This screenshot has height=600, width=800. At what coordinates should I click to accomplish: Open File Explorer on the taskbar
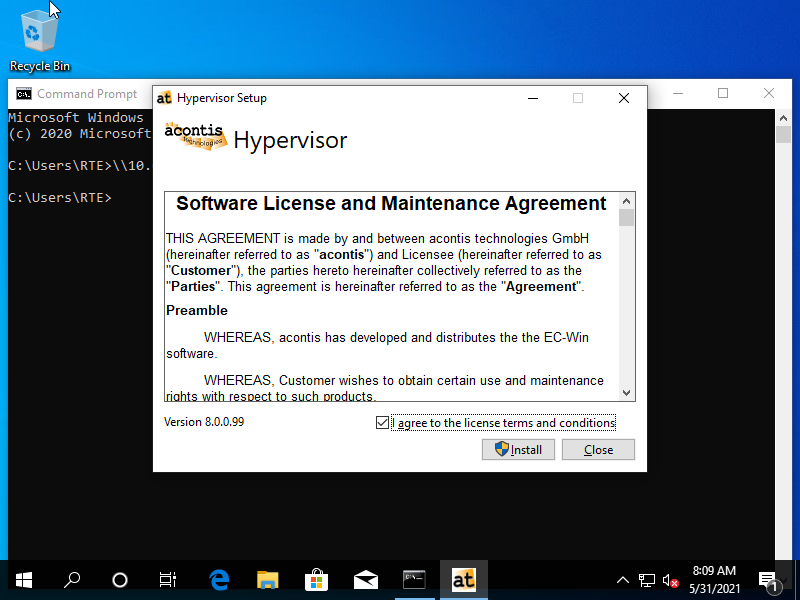click(x=267, y=580)
